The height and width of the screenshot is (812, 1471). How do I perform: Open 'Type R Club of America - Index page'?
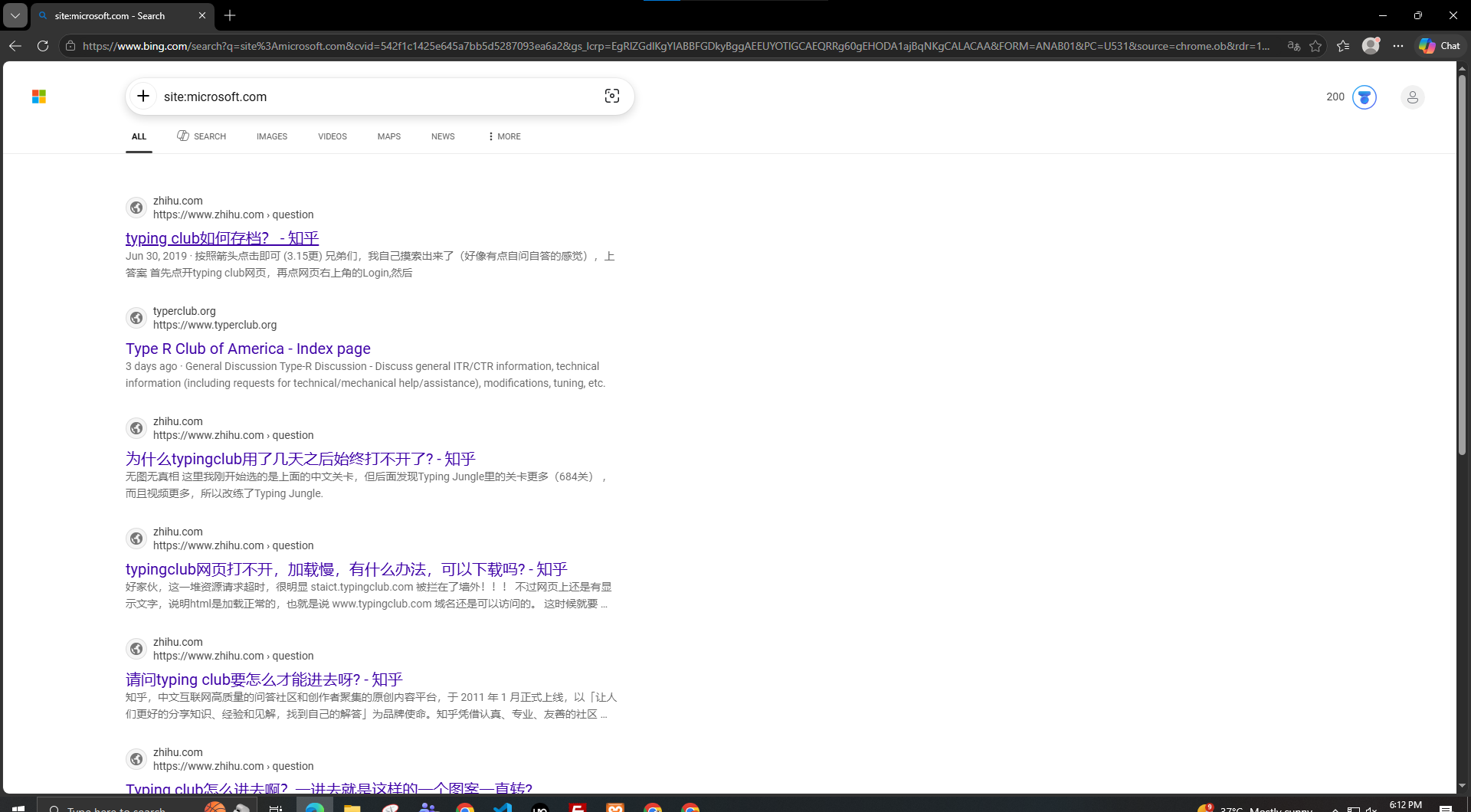[x=248, y=349]
